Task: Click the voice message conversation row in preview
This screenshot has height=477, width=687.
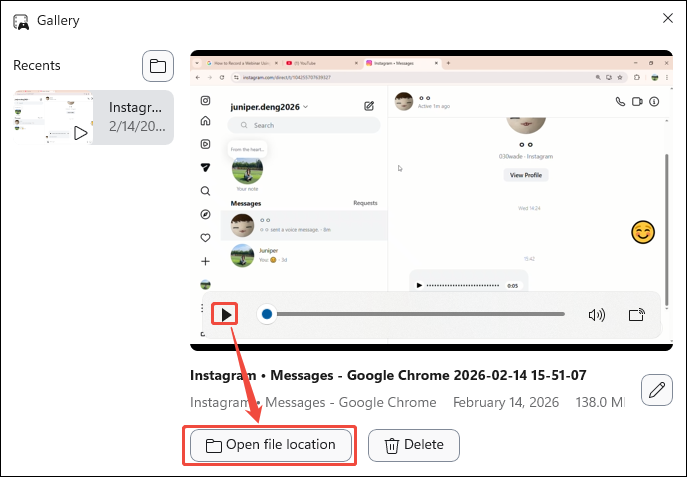Action: (x=304, y=225)
